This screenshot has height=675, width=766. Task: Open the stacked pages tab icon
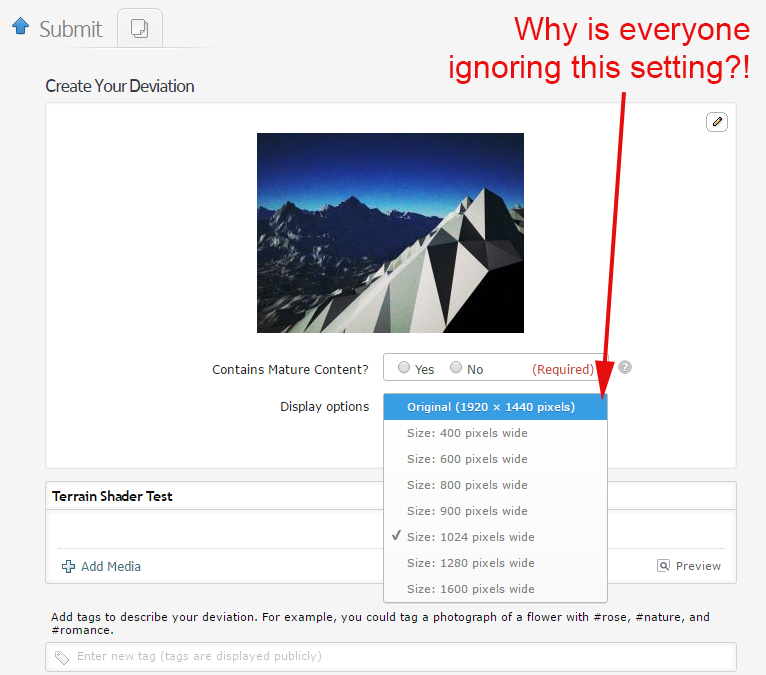pyautogui.click(x=140, y=28)
